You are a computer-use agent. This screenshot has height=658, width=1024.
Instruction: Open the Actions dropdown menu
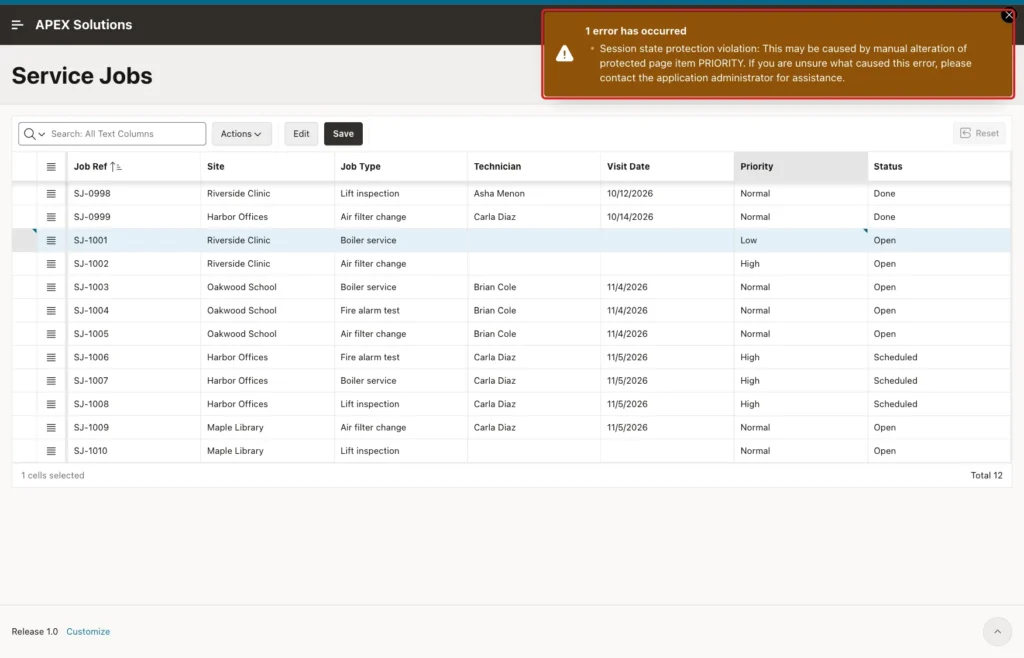[241, 134]
